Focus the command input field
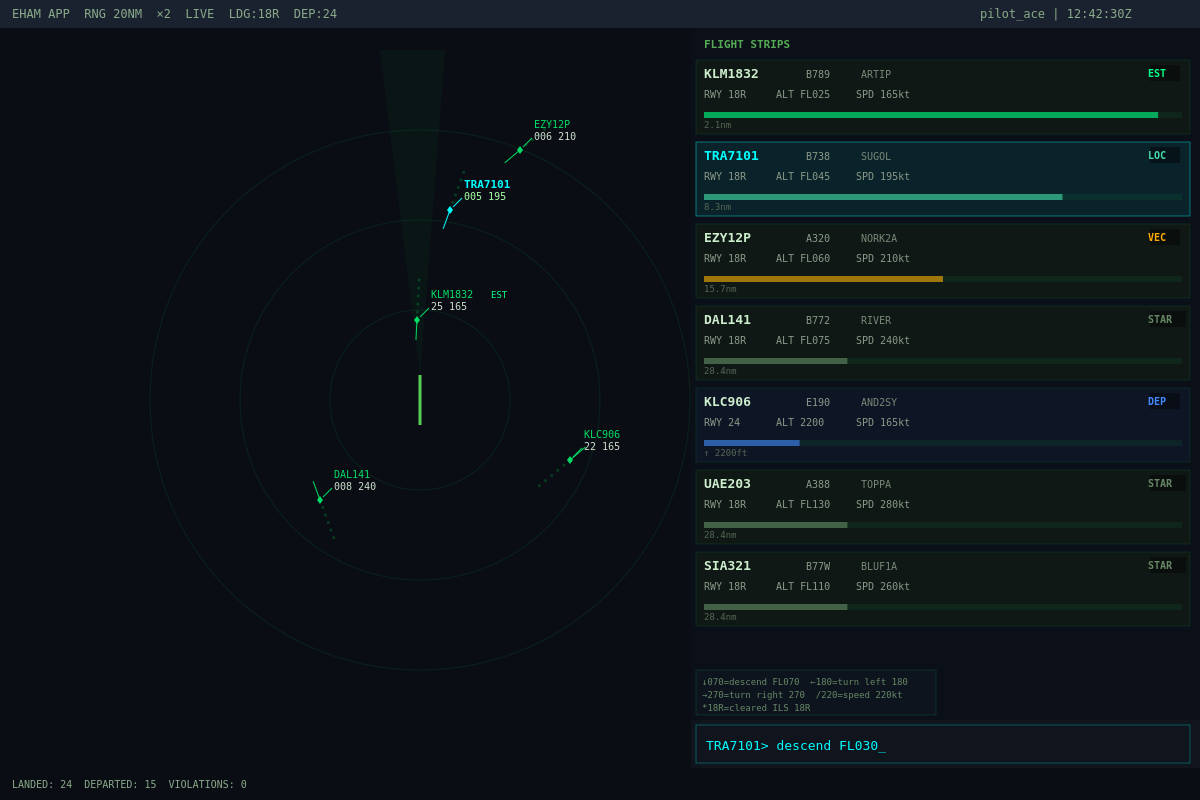 [x=943, y=744]
